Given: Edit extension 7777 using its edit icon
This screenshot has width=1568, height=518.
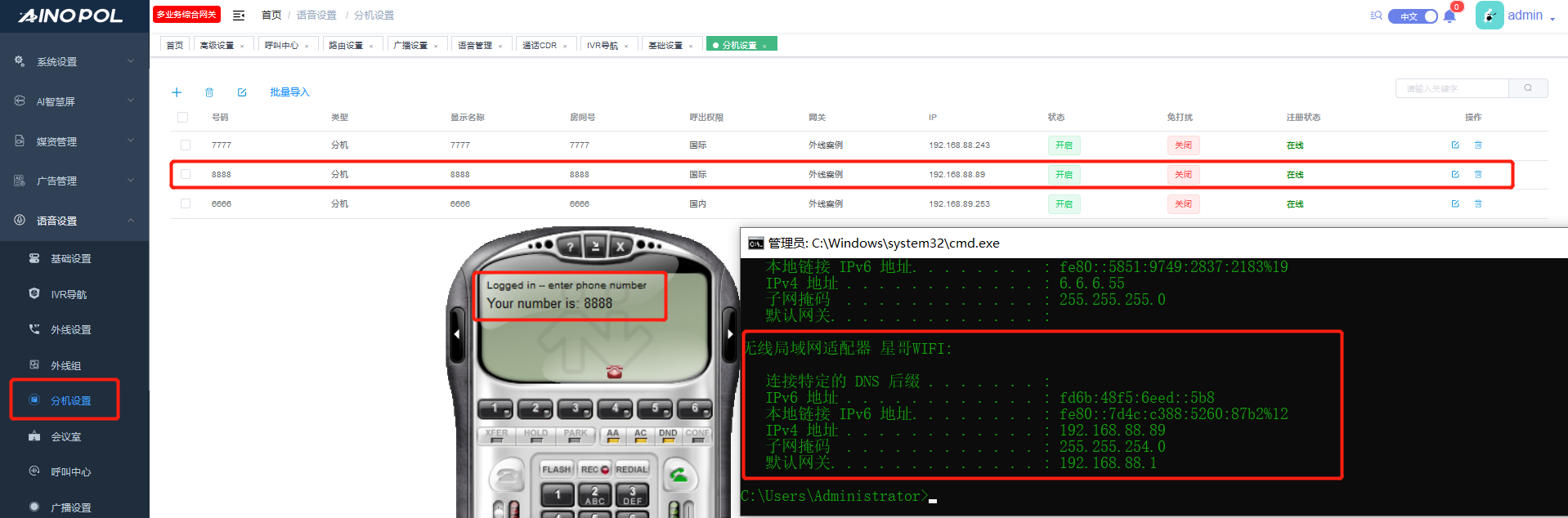Looking at the screenshot, I should coord(1455,145).
